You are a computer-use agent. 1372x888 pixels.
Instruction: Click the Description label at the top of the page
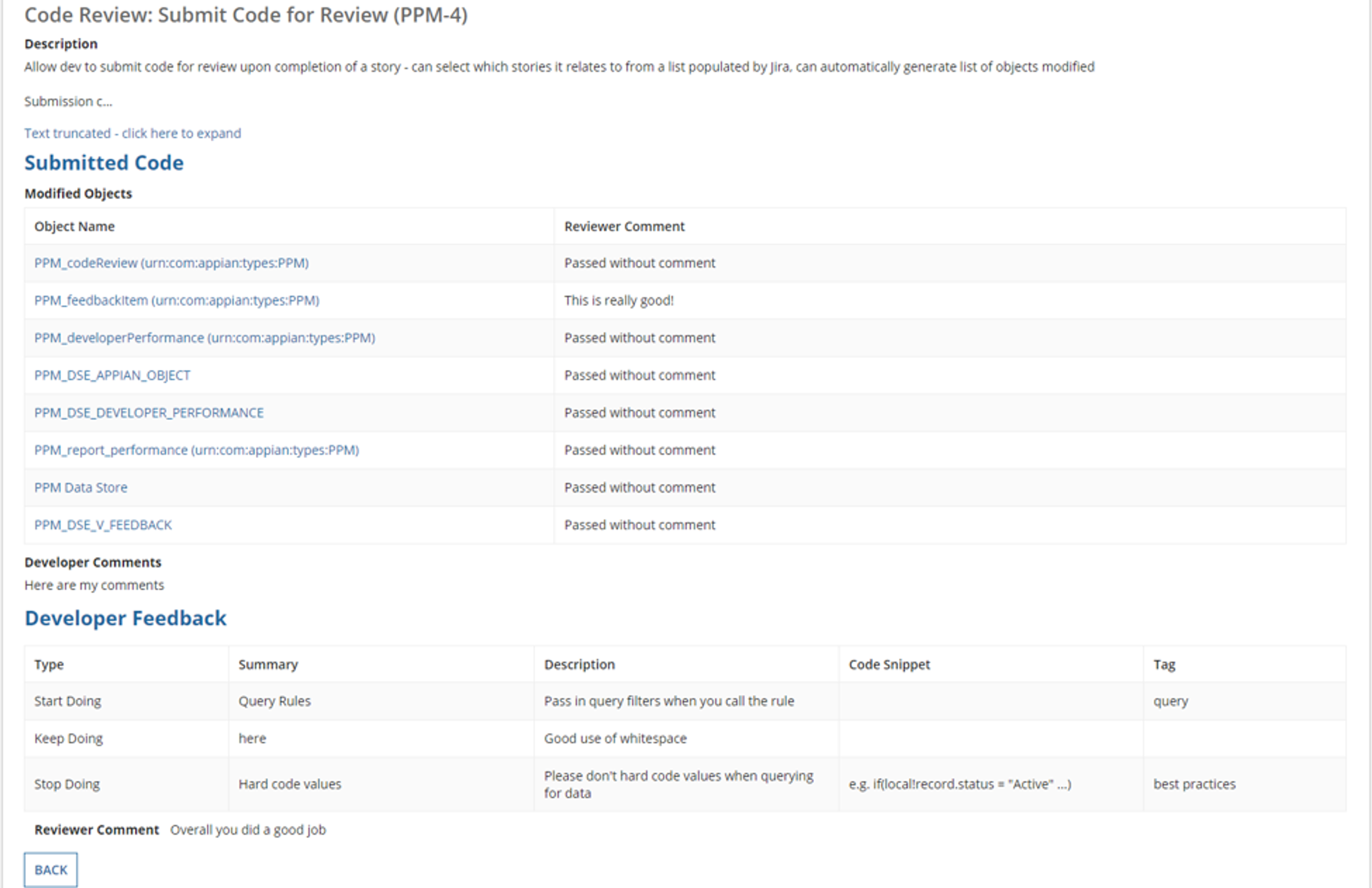(60, 44)
